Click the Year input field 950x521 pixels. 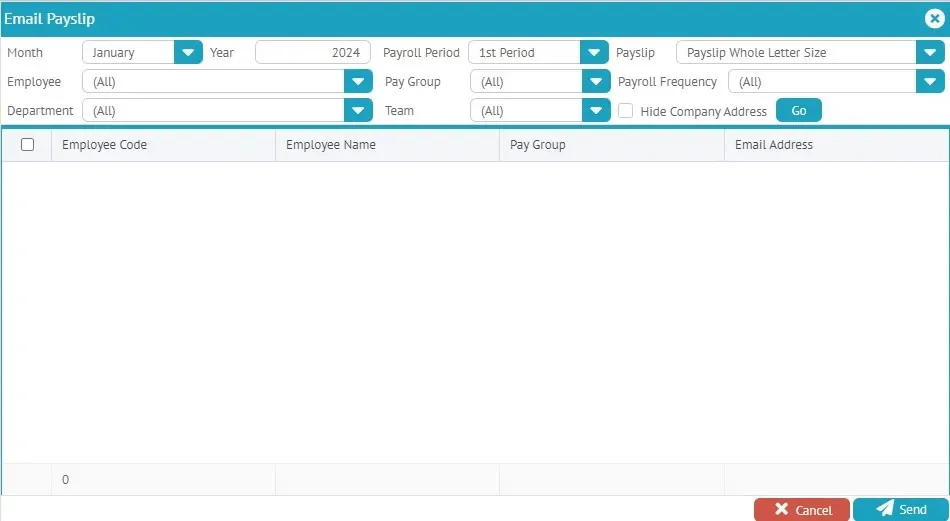(x=313, y=52)
